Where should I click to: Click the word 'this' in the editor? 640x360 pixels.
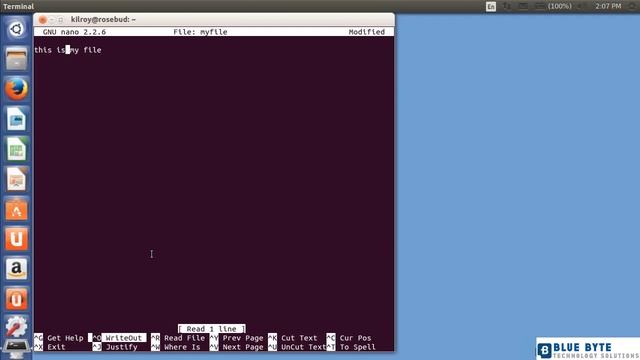point(43,50)
